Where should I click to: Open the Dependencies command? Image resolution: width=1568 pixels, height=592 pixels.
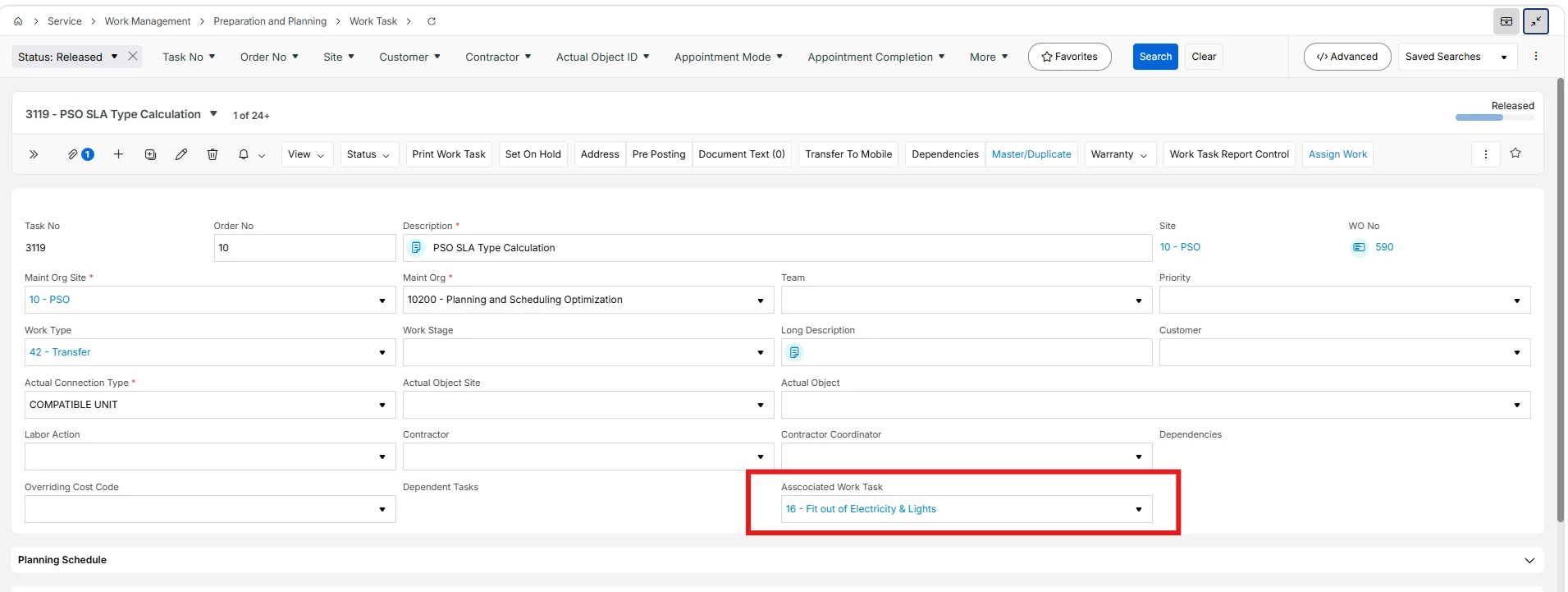945,154
